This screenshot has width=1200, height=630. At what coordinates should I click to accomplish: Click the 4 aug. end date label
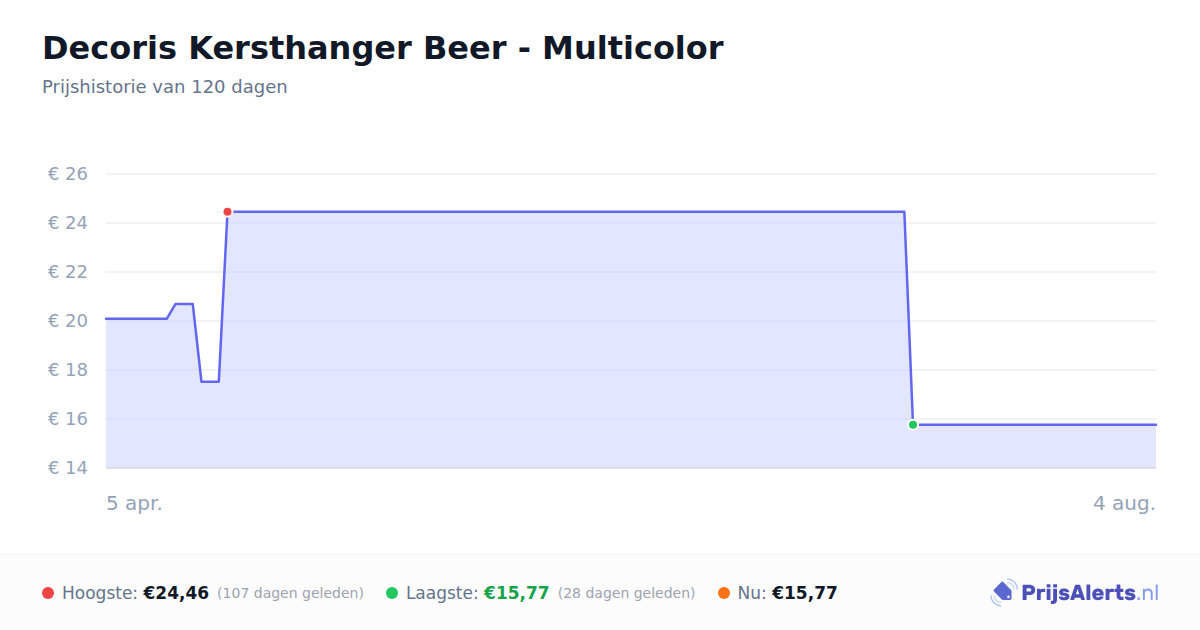tap(1124, 503)
